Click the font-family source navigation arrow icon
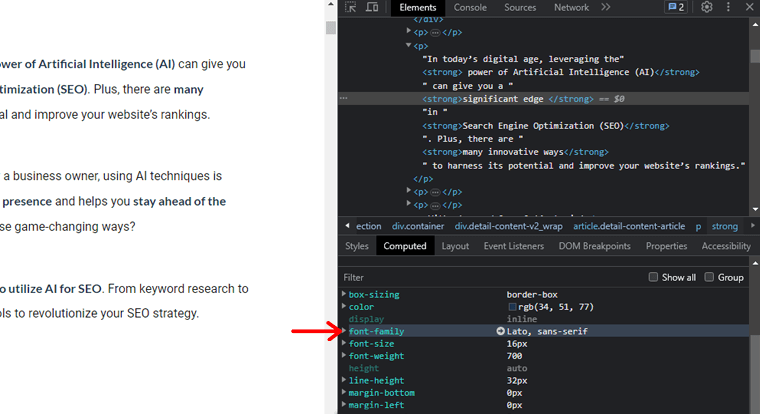 click(501, 331)
